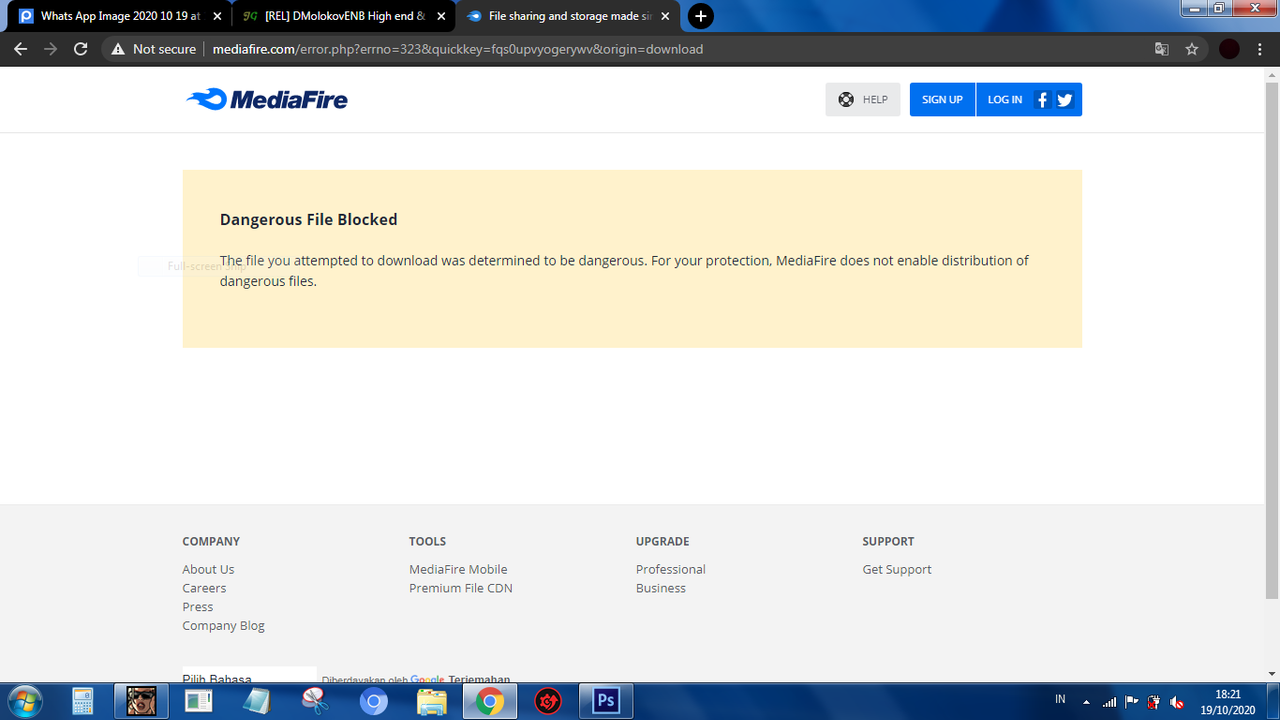Click the COMPANY footer heading
This screenshot has height=720, width=1280.
point(211,541)
